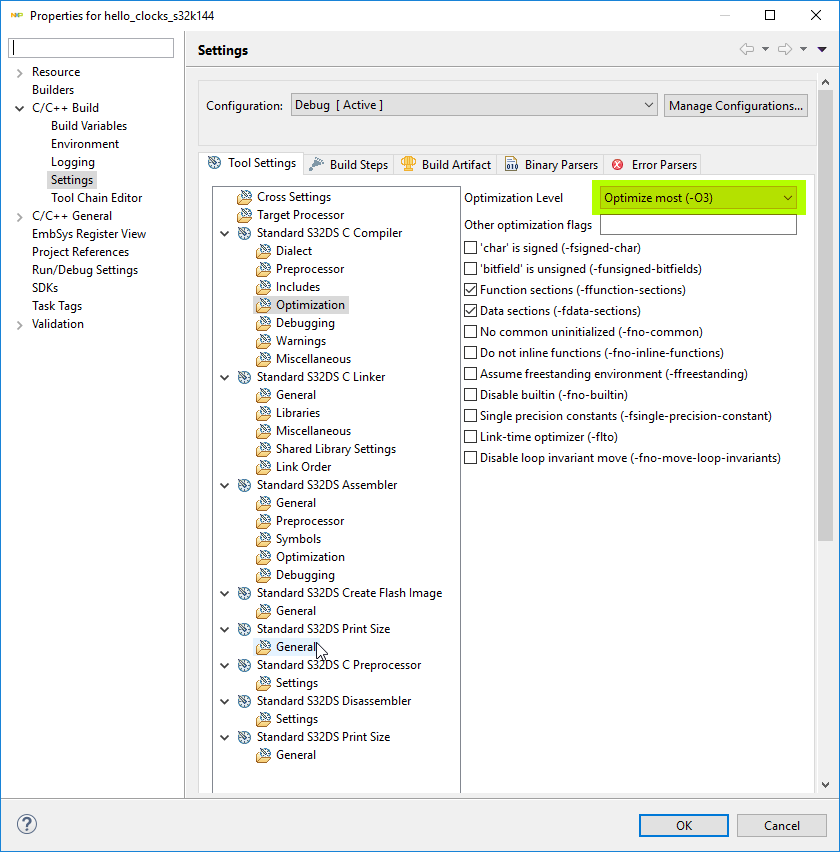840x852 pixels.
Task: Enable Assume freestanding environment checkbox
Action: (x=471, y=374)
